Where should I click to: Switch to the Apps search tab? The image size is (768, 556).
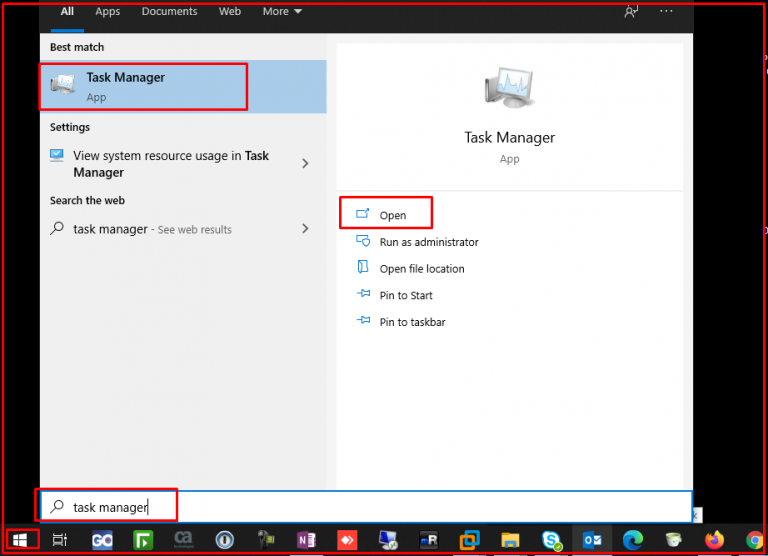108,11
